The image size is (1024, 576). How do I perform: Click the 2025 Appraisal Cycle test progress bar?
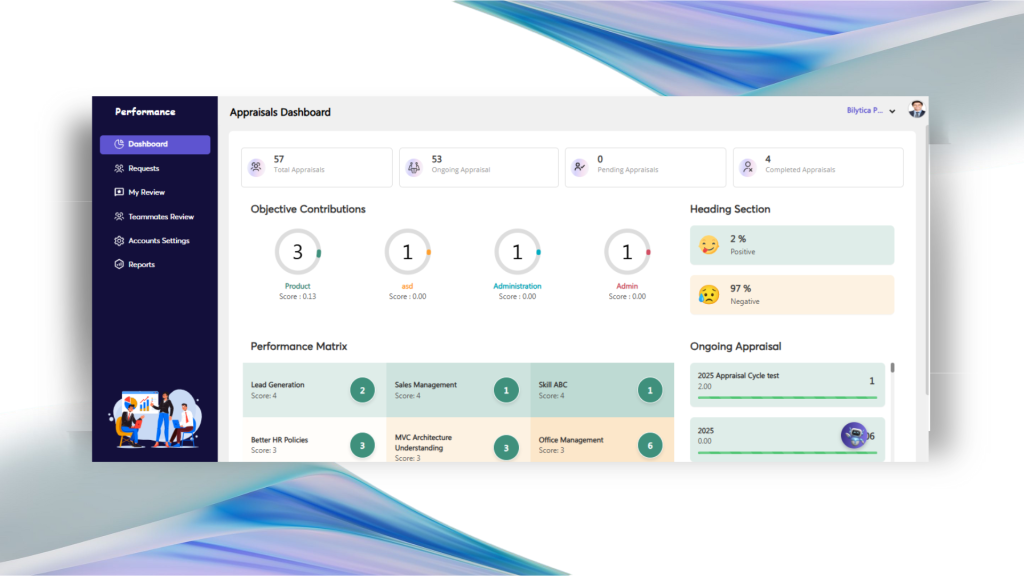[x=787, y=398]
